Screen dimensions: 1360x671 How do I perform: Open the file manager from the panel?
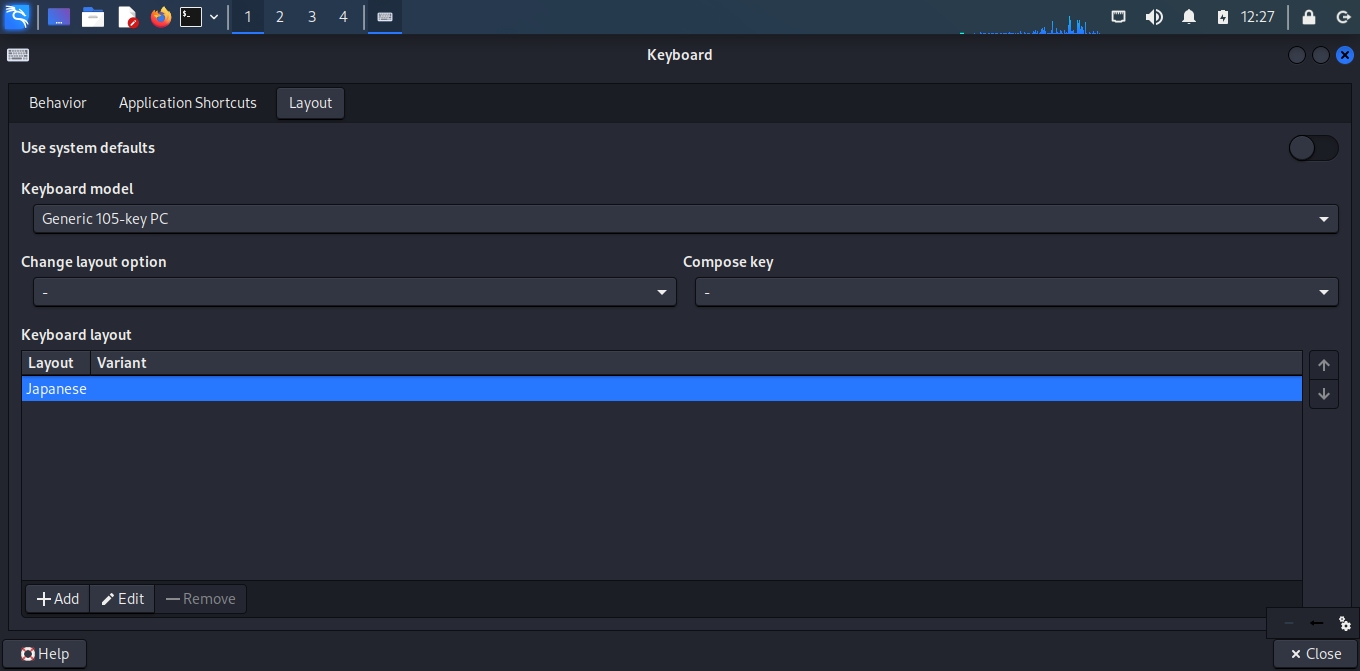click(93, 17)
